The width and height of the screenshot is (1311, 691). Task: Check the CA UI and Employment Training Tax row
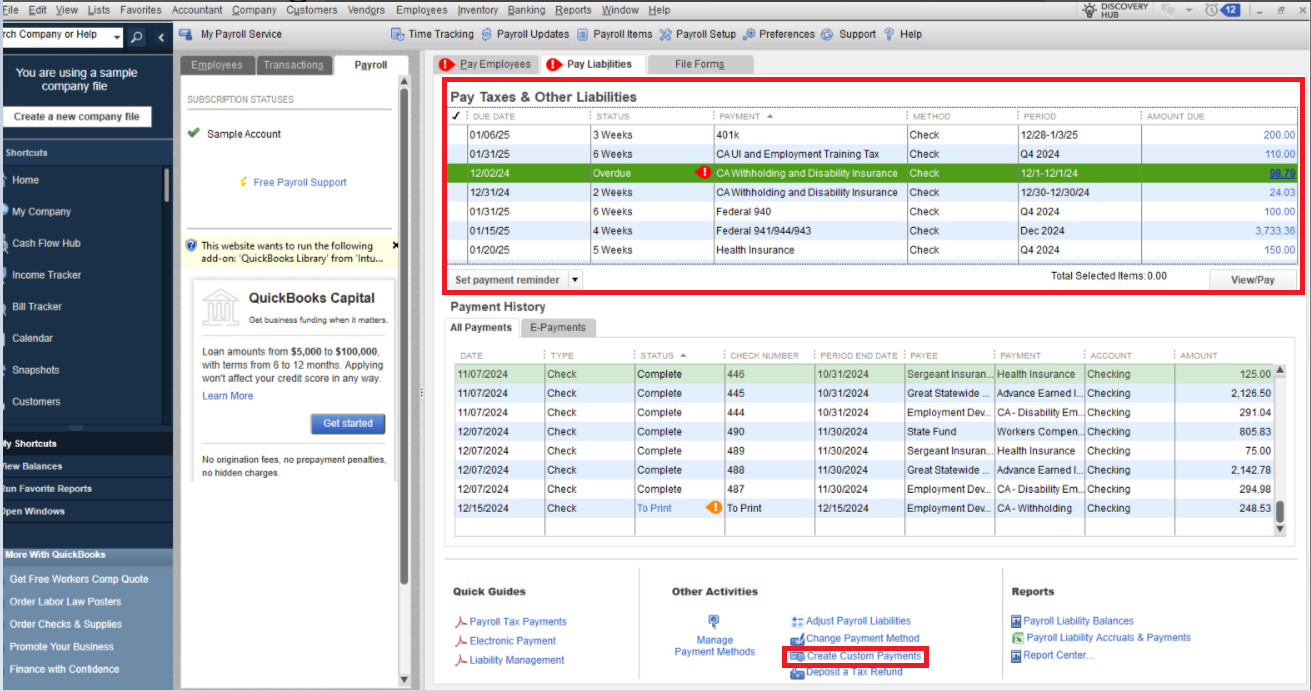(457, 154)
